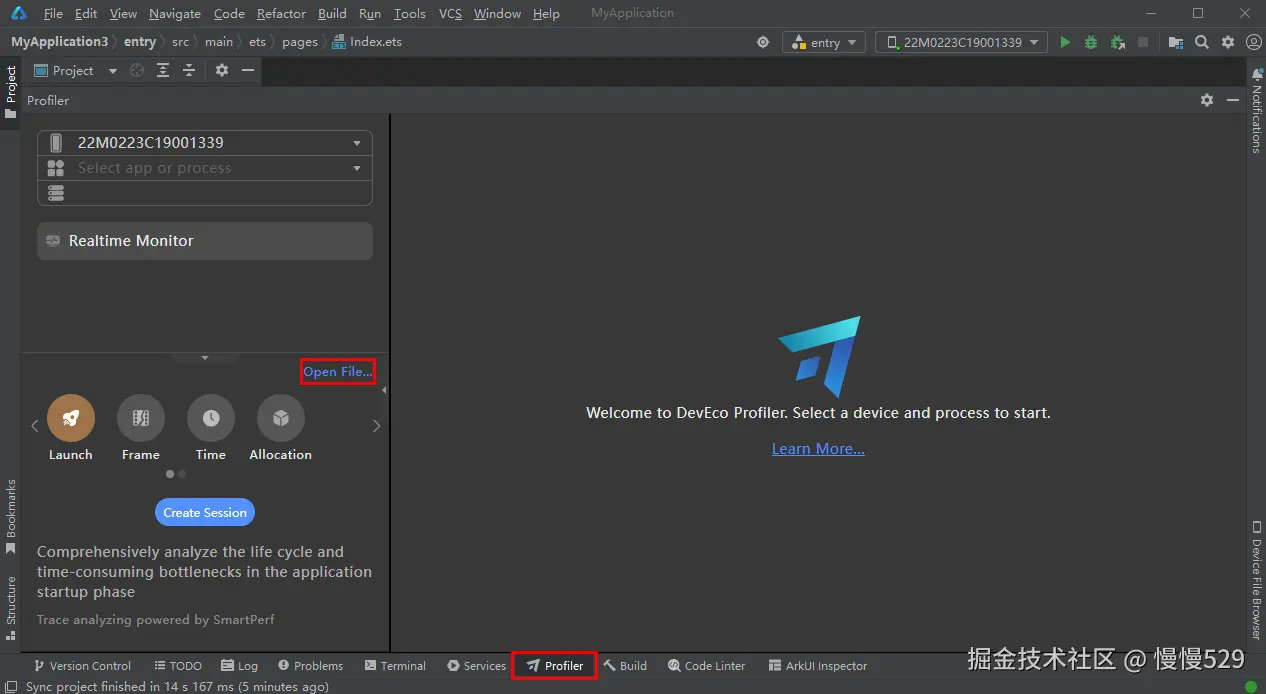The image size is (1266, 694).
Task: Click the pages breadcrumb segment
Action: coord(299,42)
